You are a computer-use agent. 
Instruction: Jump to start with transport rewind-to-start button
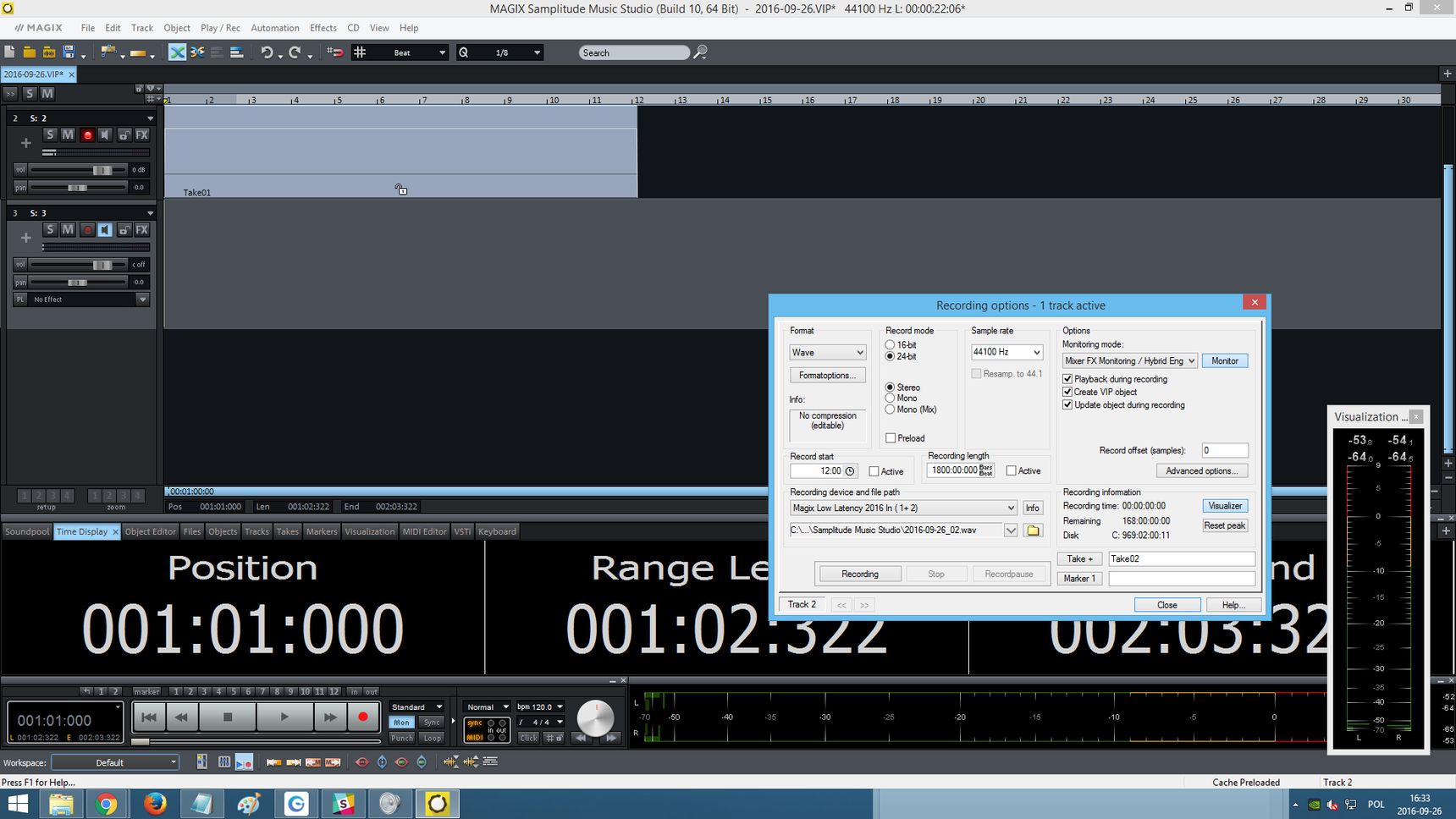click(149, 717)
